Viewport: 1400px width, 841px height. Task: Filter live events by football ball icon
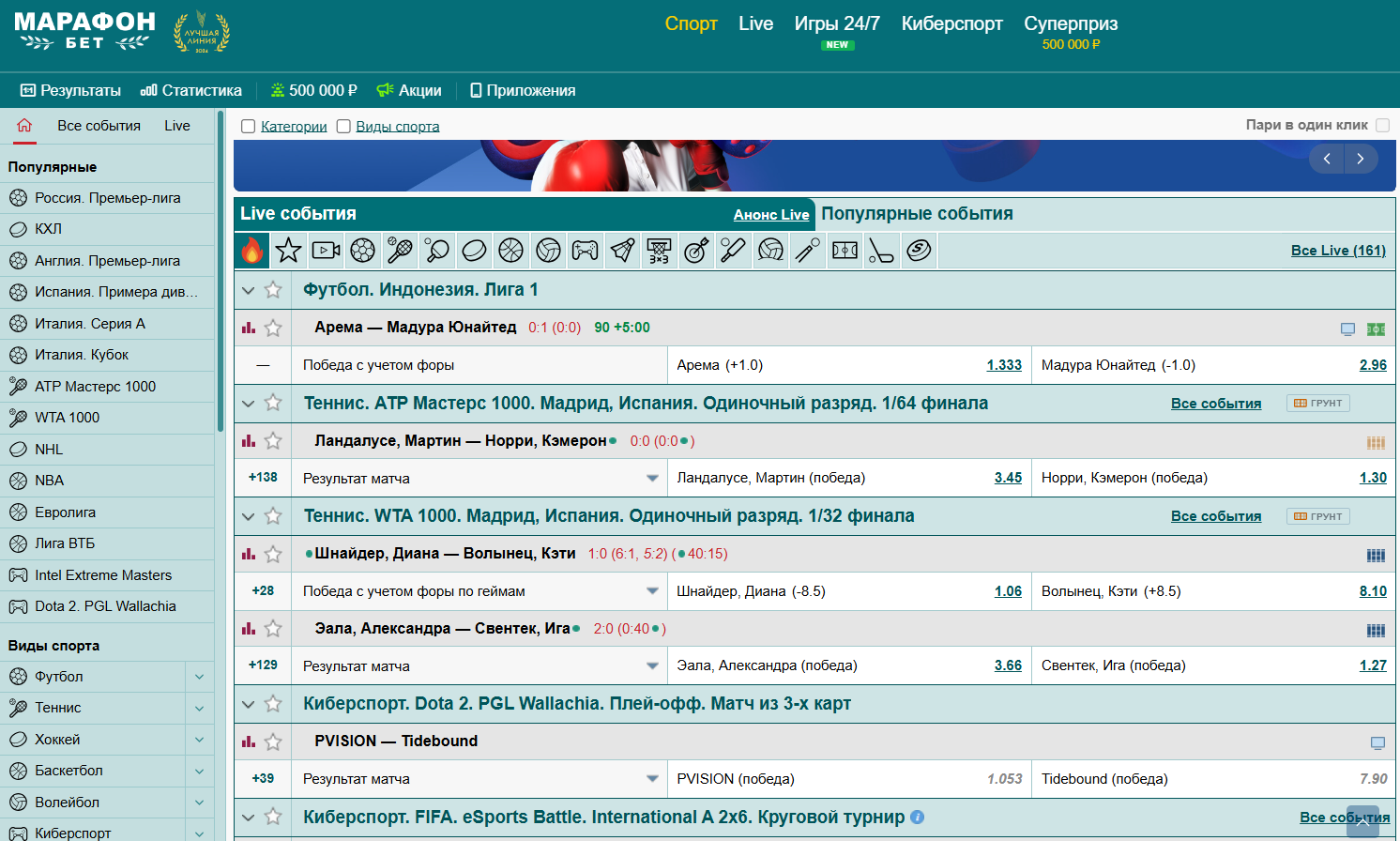(363, 251)
